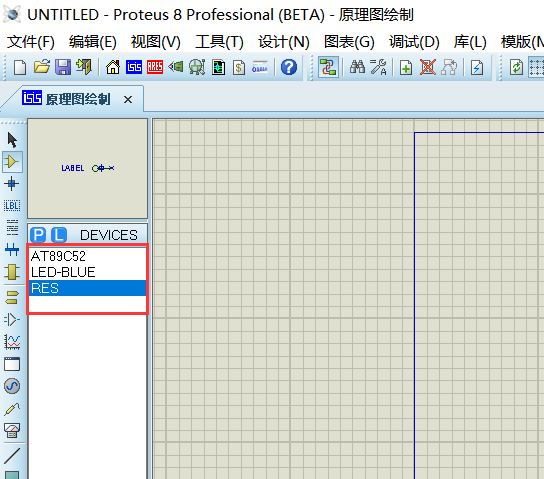Select the Device Pins tool

pos(12,319)
